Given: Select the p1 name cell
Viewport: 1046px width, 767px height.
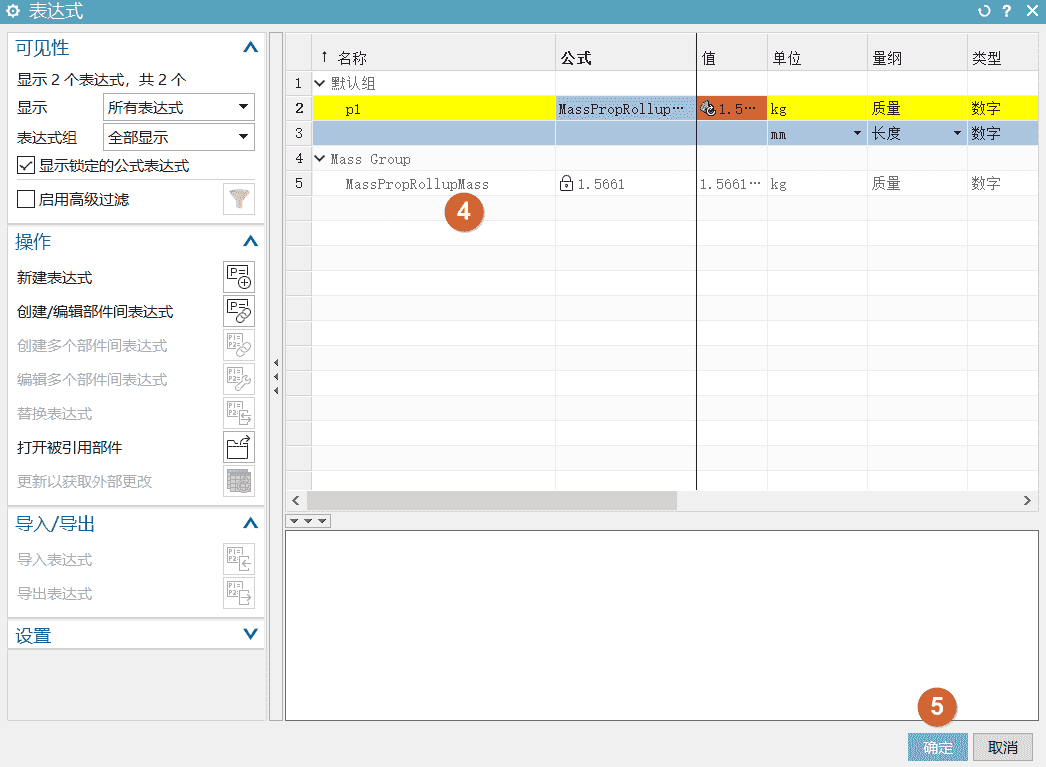Looking at the screenshot, I should click(x=434, y=108).
